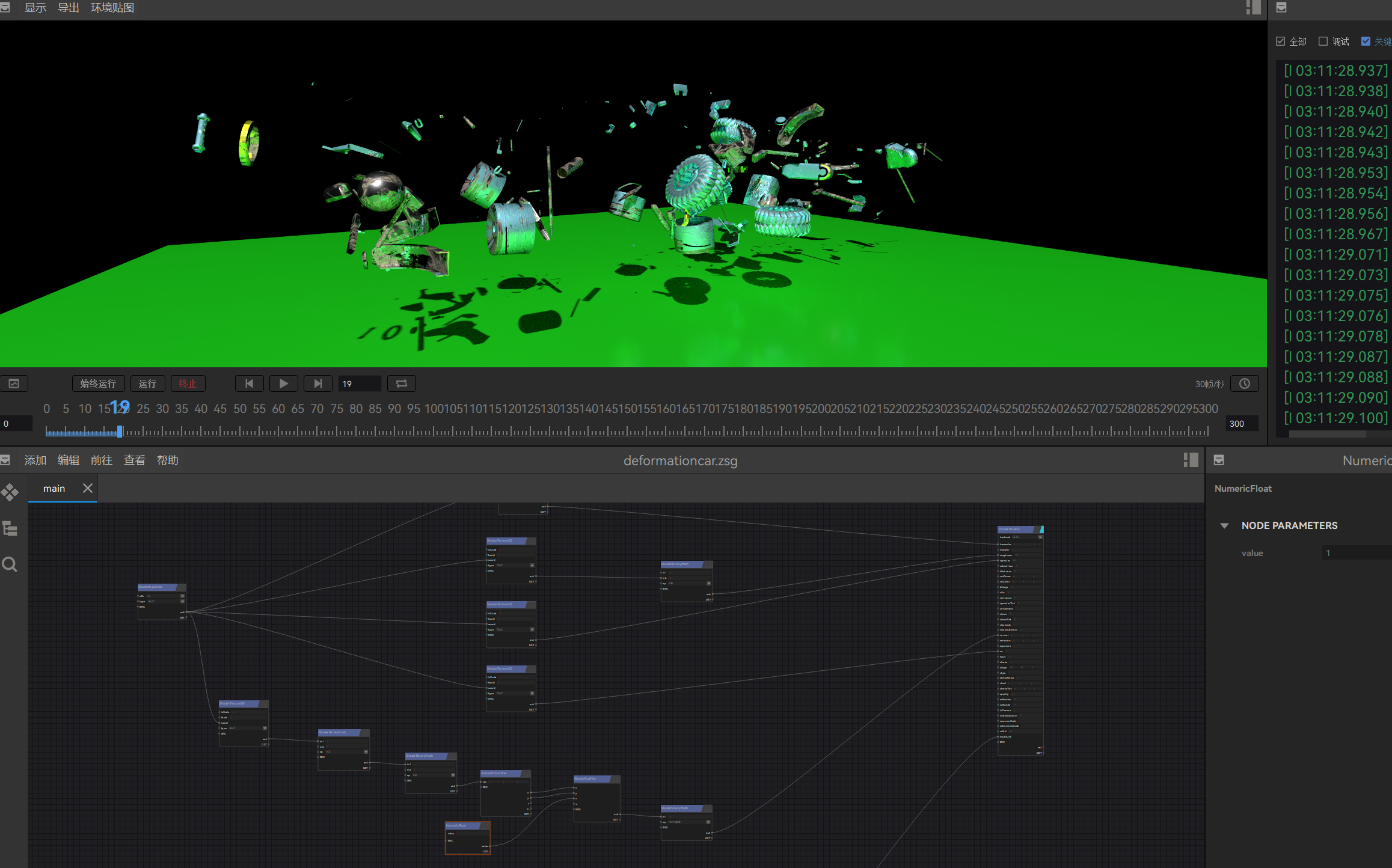Click the tree view icon in editor sidebar
Viewport: 1392px width, 868px height.
pyautogui.click(x=10, y=529)
